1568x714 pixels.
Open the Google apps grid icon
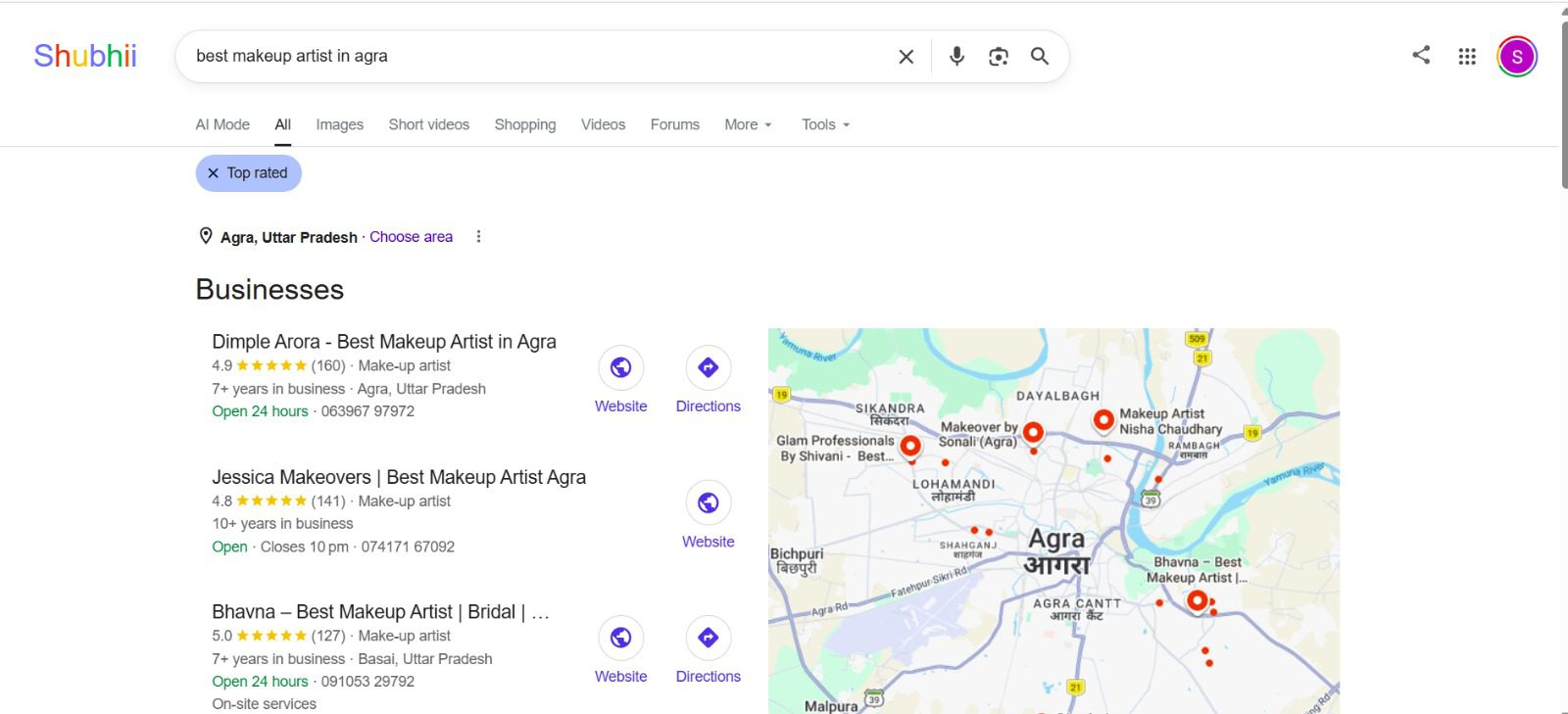click(1467, 56)
